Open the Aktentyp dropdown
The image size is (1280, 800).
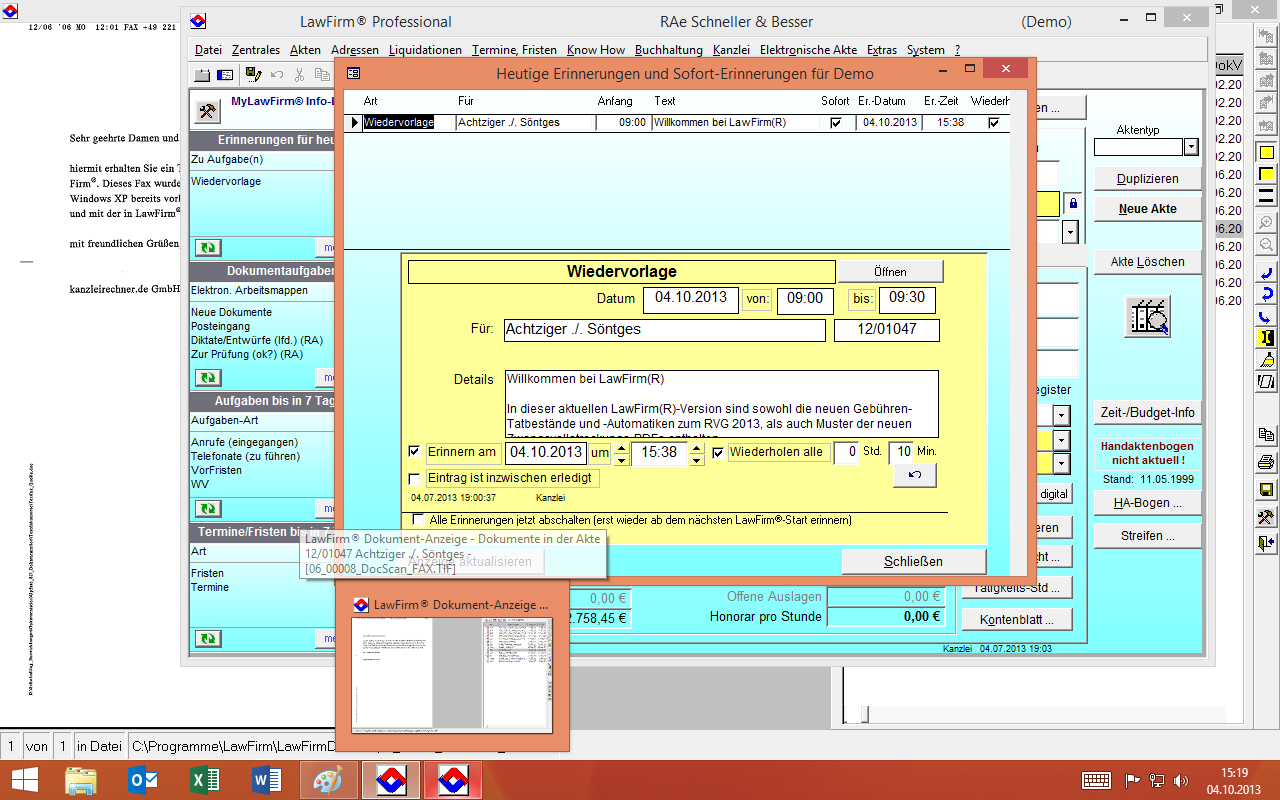pos(1190,147)
